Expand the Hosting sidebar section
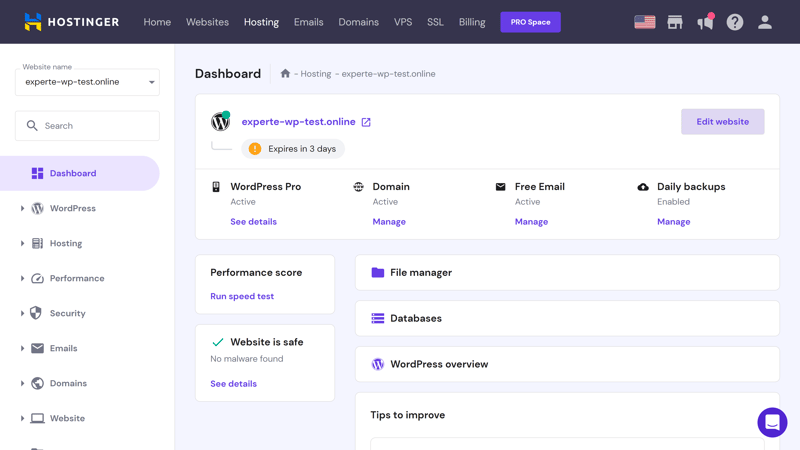The image size is (800, 450). pos(22,243)
